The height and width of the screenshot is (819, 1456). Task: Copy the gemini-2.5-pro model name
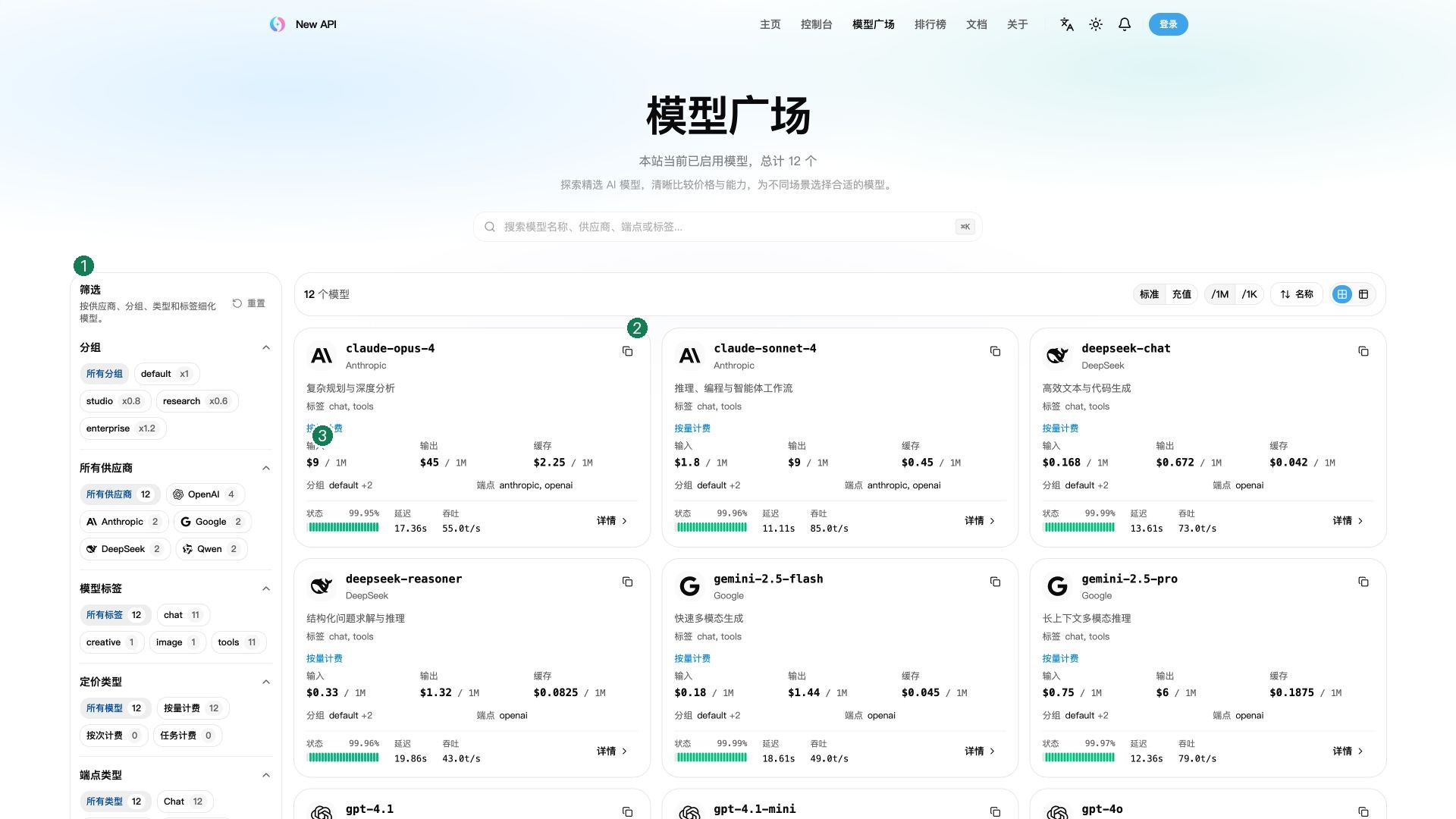pyautogui.click(x=1363, y=582)
